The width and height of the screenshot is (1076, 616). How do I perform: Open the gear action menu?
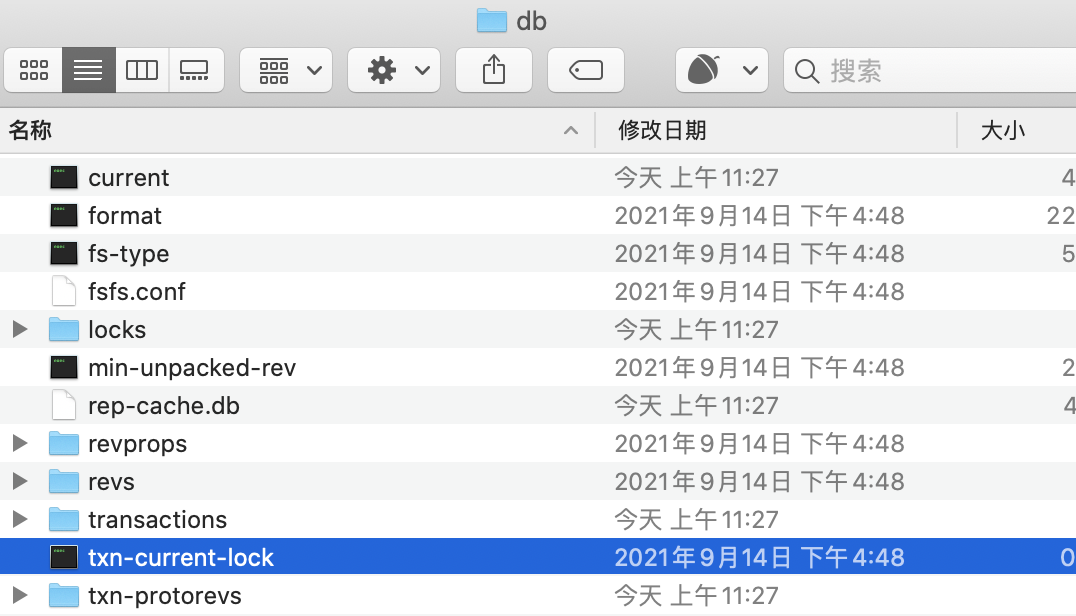pyautogui.click(x=394, y=70)
